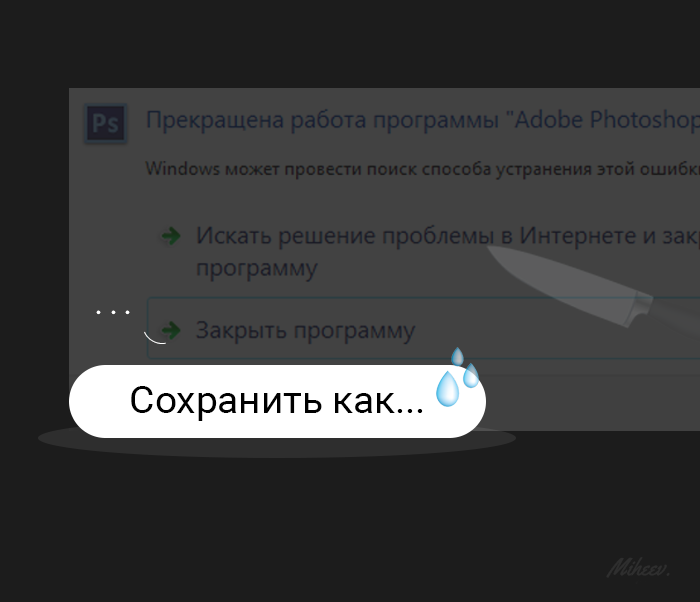Screen dimensions: 700x602
Task: Click the Miheev signature watermark
Action: pyautogui.click(x=638, y=569)
